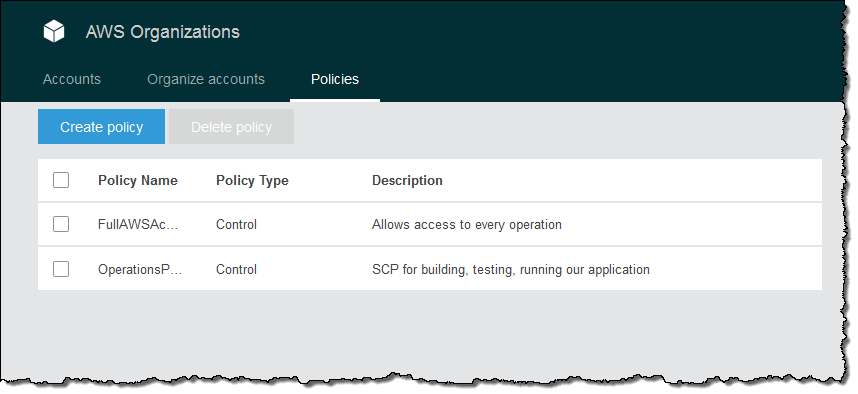Check the OperationsP... policy row checkbox

pos(61,269)
